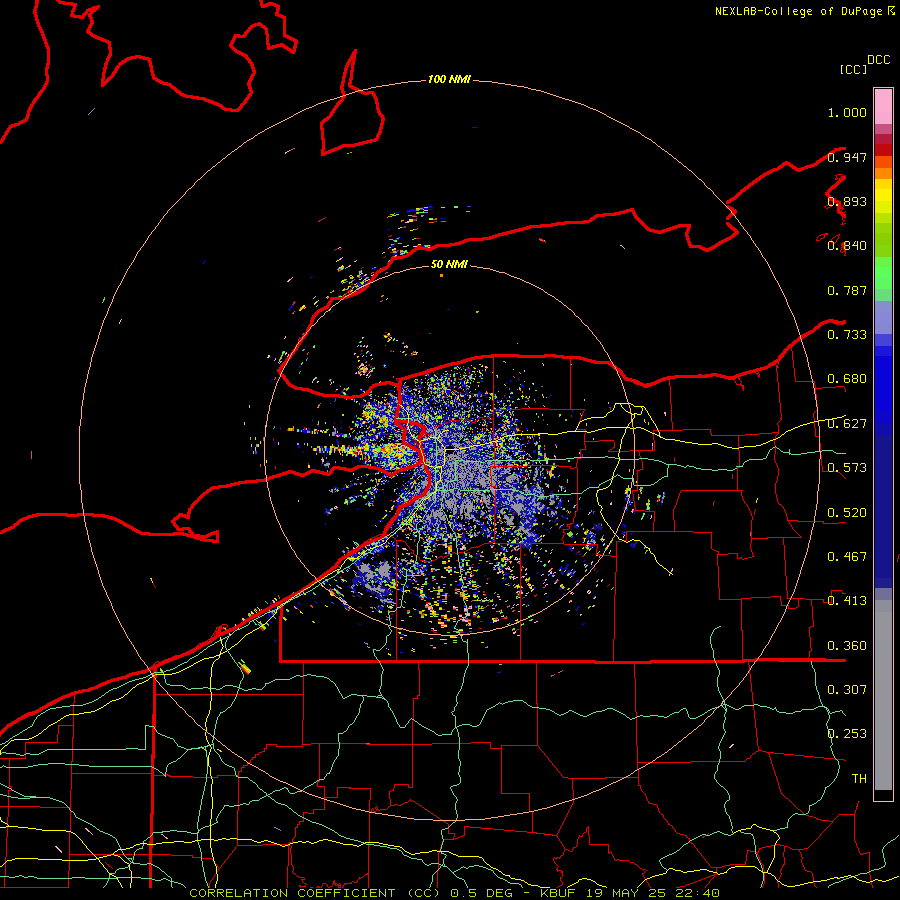
Task: Click the 0.680 legend value
Action: tap(847, 379)
